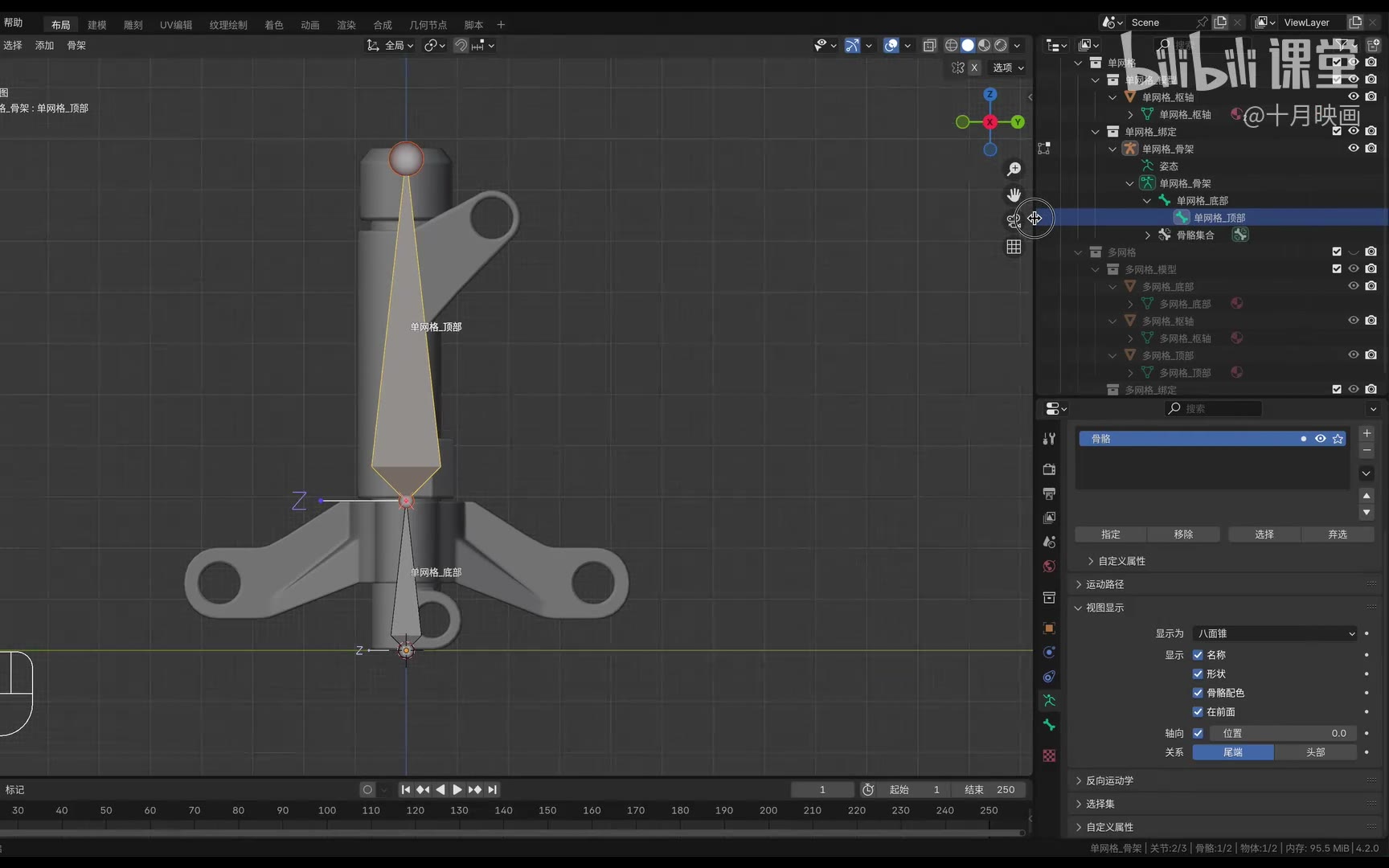Viewport: 1389px width, 868px height.
Task: Open the 显示为 八面锥 dropdown
Action: click(1276, 633)
